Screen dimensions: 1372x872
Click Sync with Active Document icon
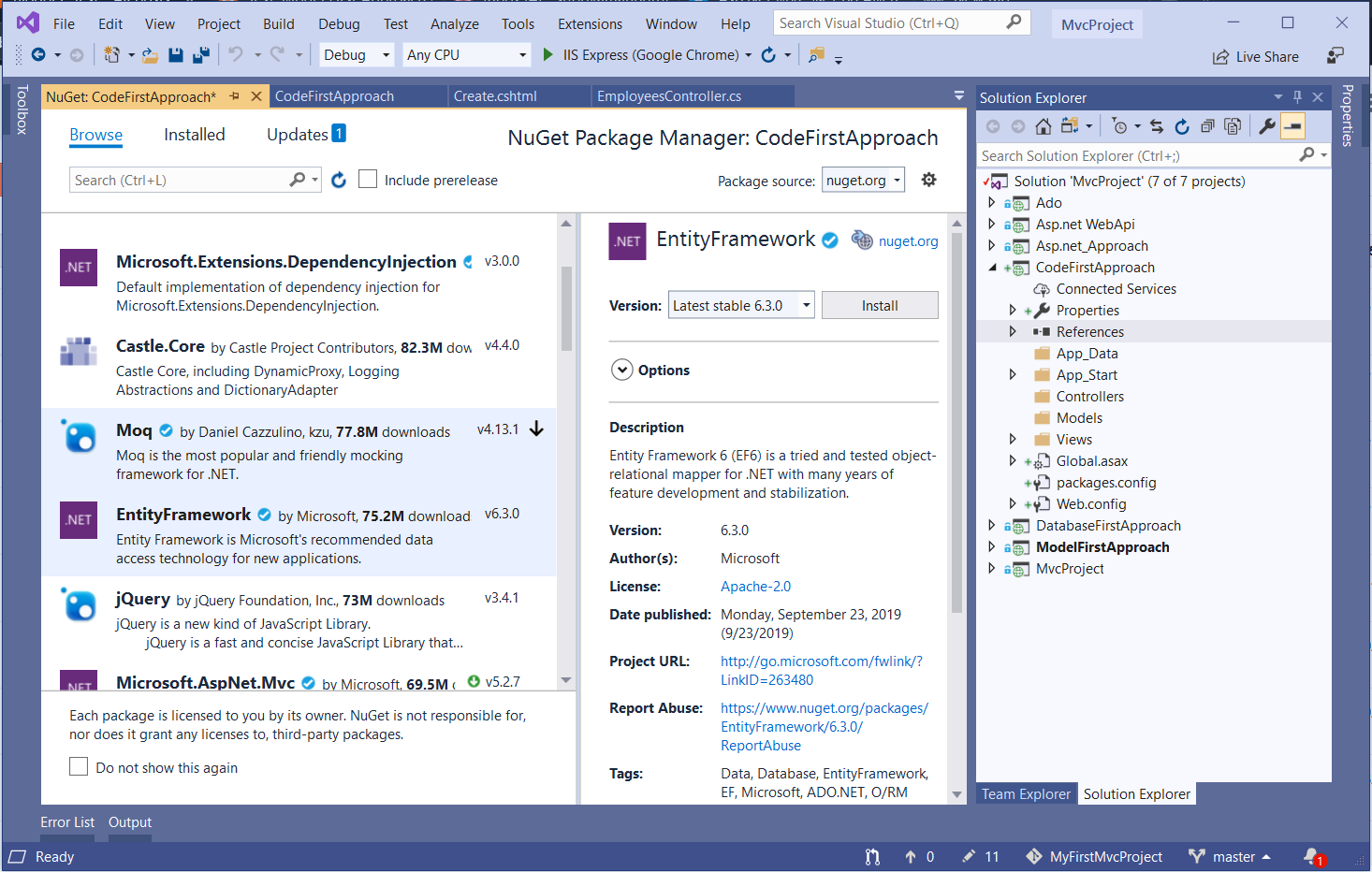pyautogui.click(x=1157, y=126)
